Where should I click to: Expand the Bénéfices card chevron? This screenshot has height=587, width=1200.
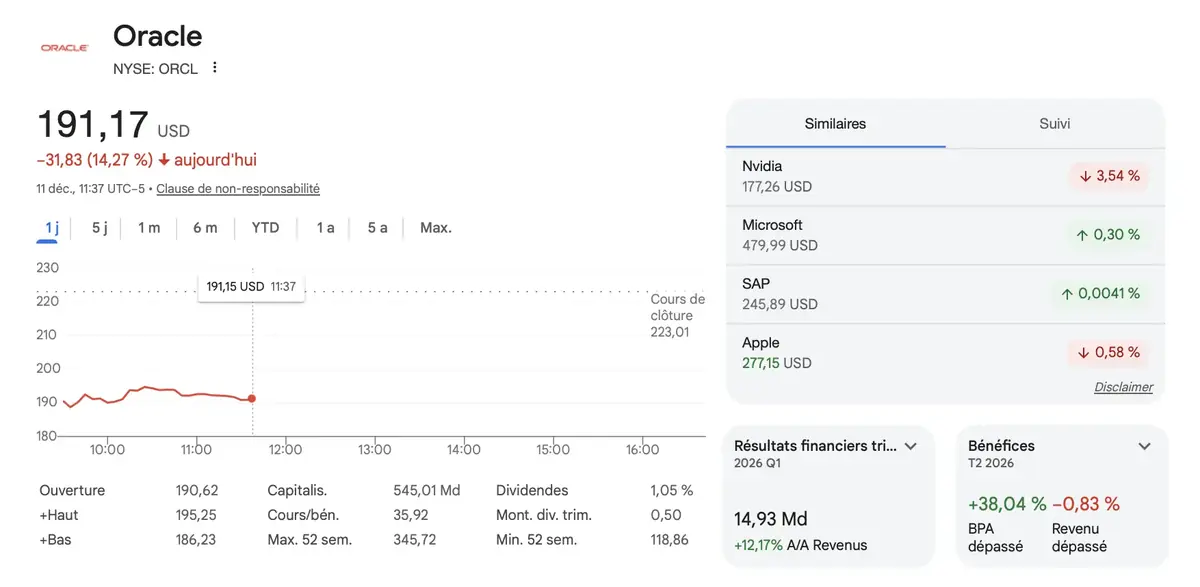click(1145, 446)
